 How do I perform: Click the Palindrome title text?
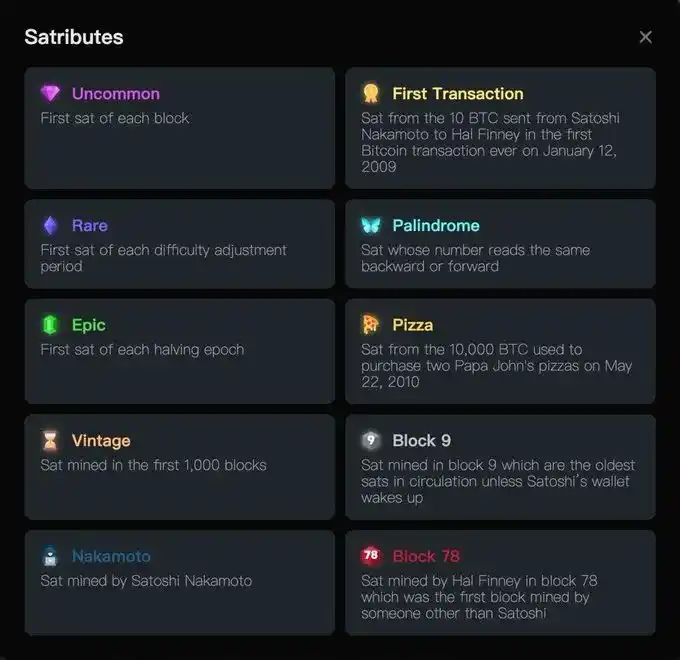435,226
